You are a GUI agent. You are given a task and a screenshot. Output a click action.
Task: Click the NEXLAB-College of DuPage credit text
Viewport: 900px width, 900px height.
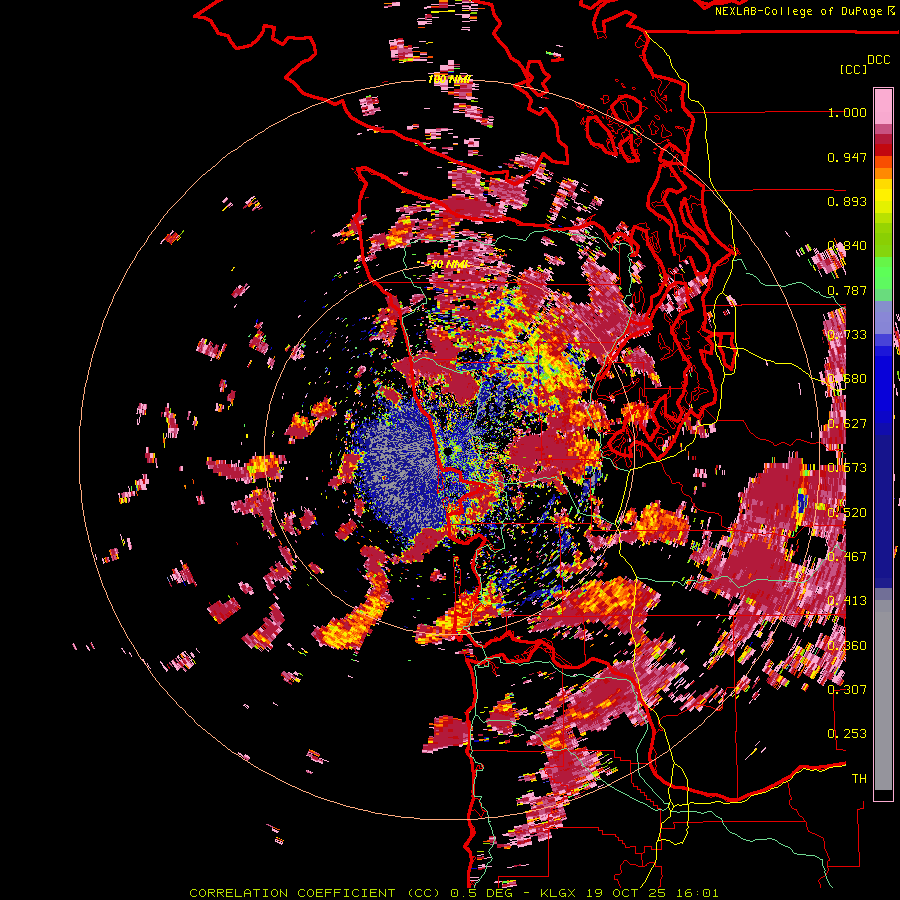tap(800, 11)
